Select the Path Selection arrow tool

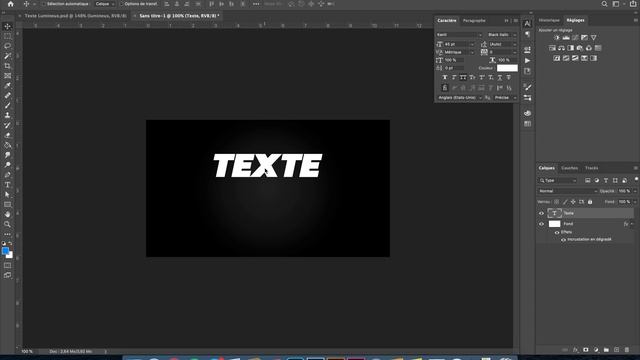(7, 195)
